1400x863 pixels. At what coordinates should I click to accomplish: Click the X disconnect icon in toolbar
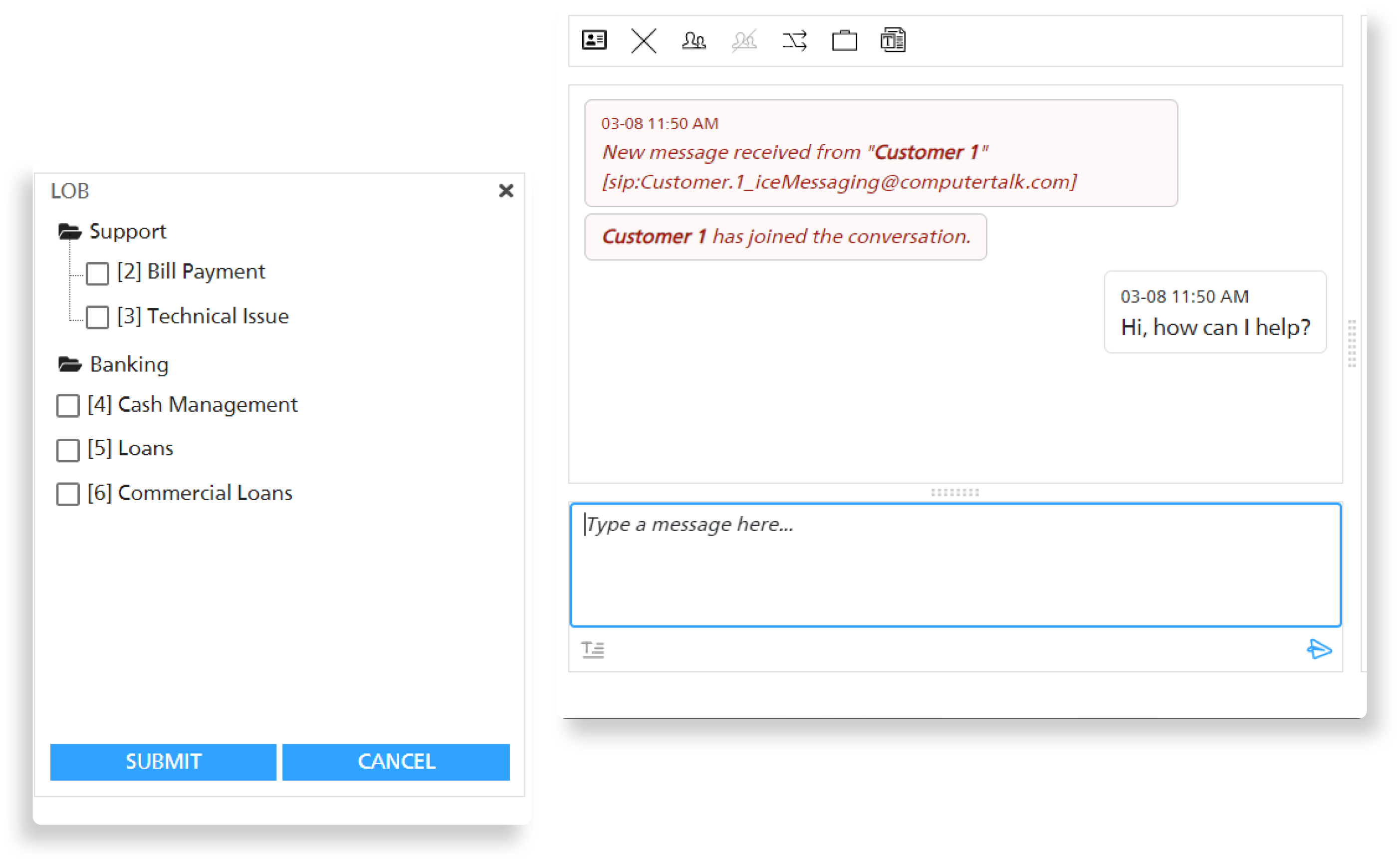click(x=644, y=40)
